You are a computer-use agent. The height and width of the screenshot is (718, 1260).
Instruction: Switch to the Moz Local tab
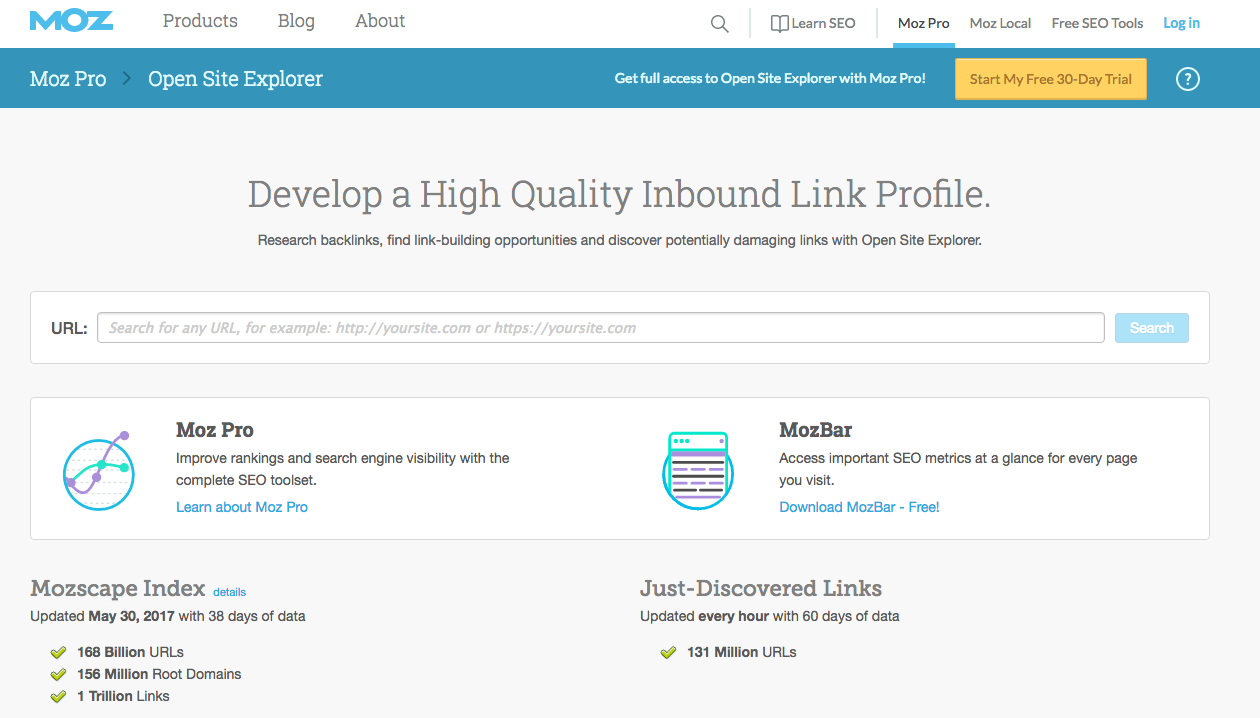click(x=1000, y=23)
